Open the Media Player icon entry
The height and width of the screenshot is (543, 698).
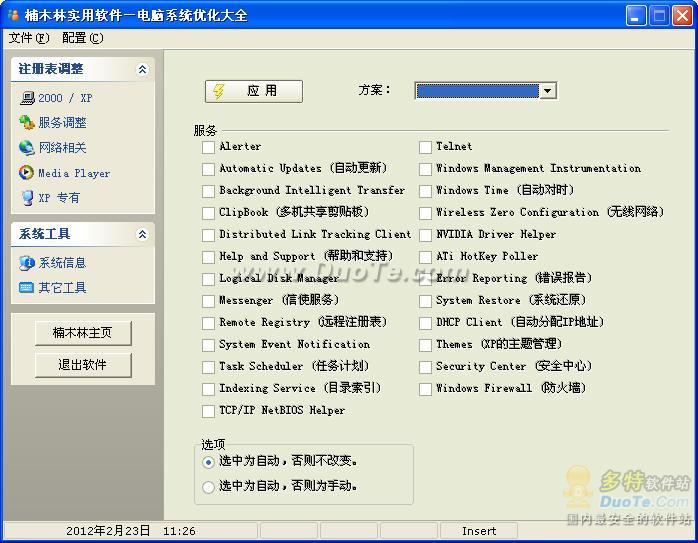coord(27,173)
